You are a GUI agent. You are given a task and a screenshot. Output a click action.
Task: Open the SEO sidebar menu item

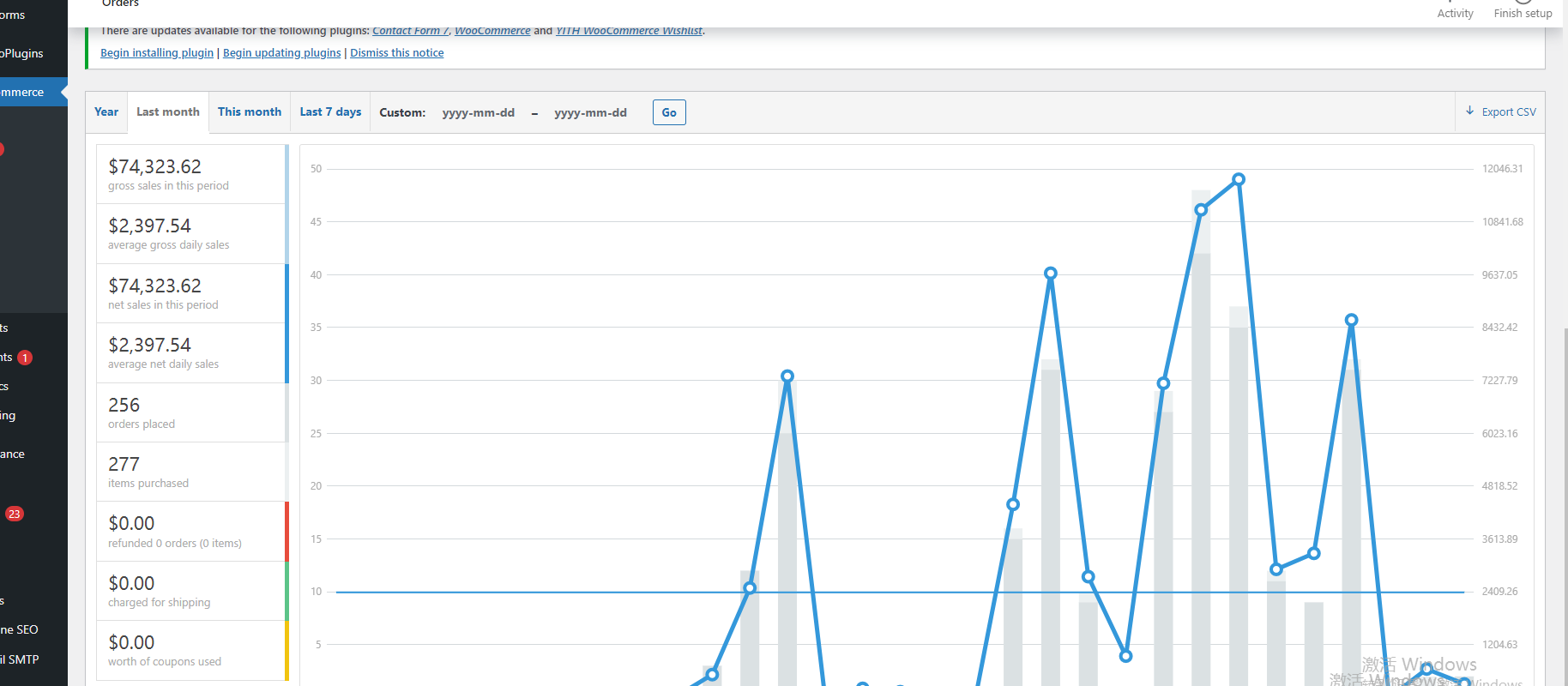[x=33, y=629]
